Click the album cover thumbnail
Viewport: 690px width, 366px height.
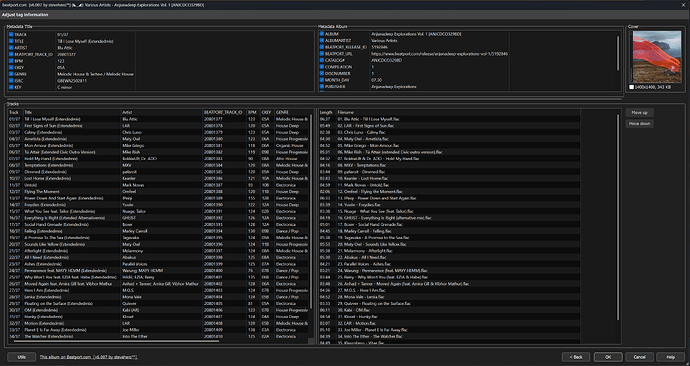coord(657,57)
